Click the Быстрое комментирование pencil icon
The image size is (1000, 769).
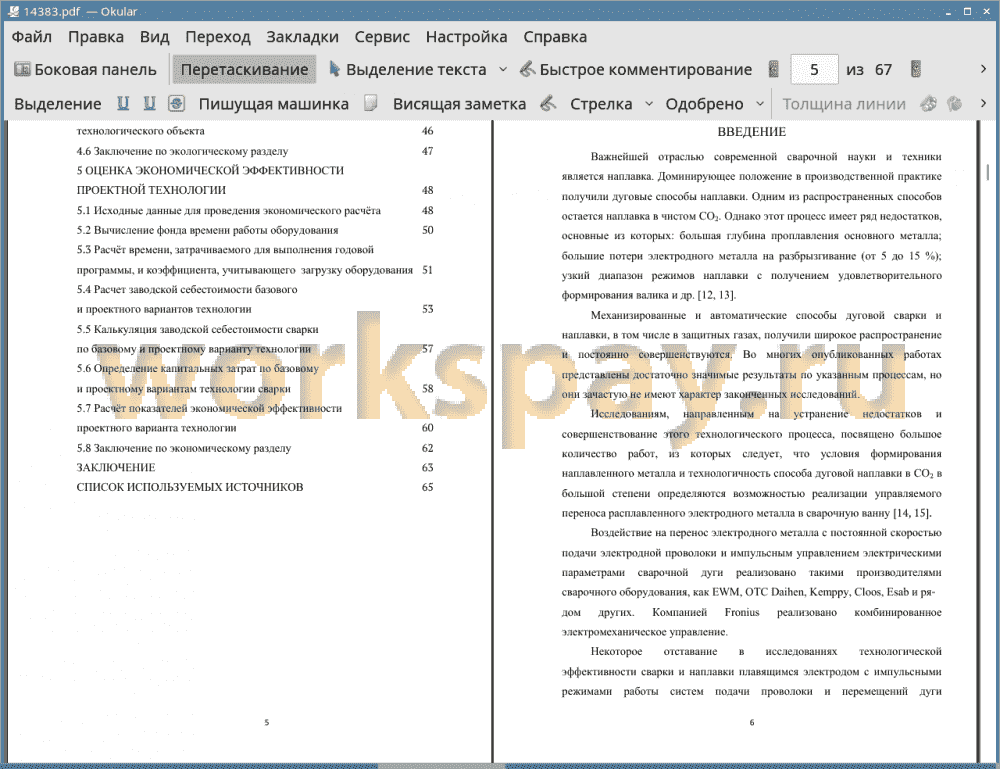(x=527, y=69)
